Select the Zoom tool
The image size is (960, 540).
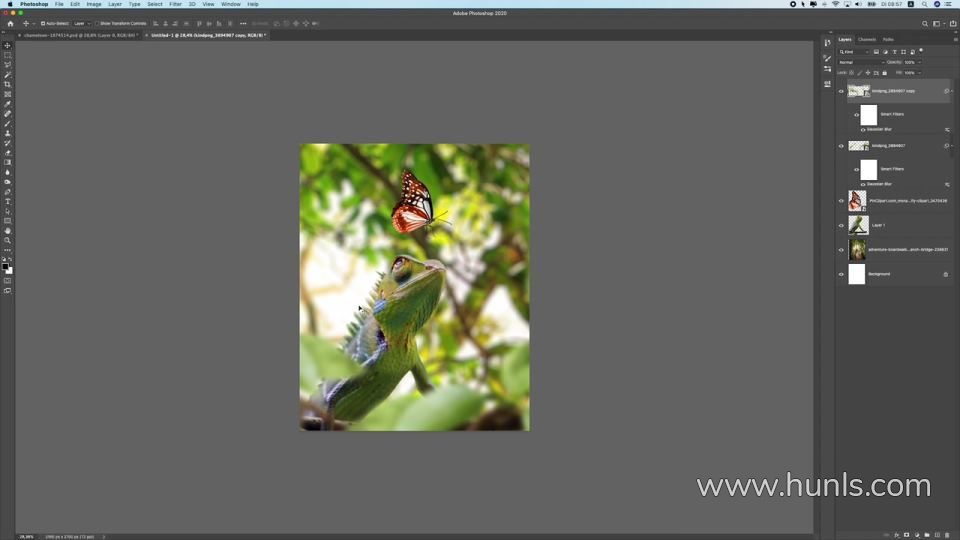[8, 240]
